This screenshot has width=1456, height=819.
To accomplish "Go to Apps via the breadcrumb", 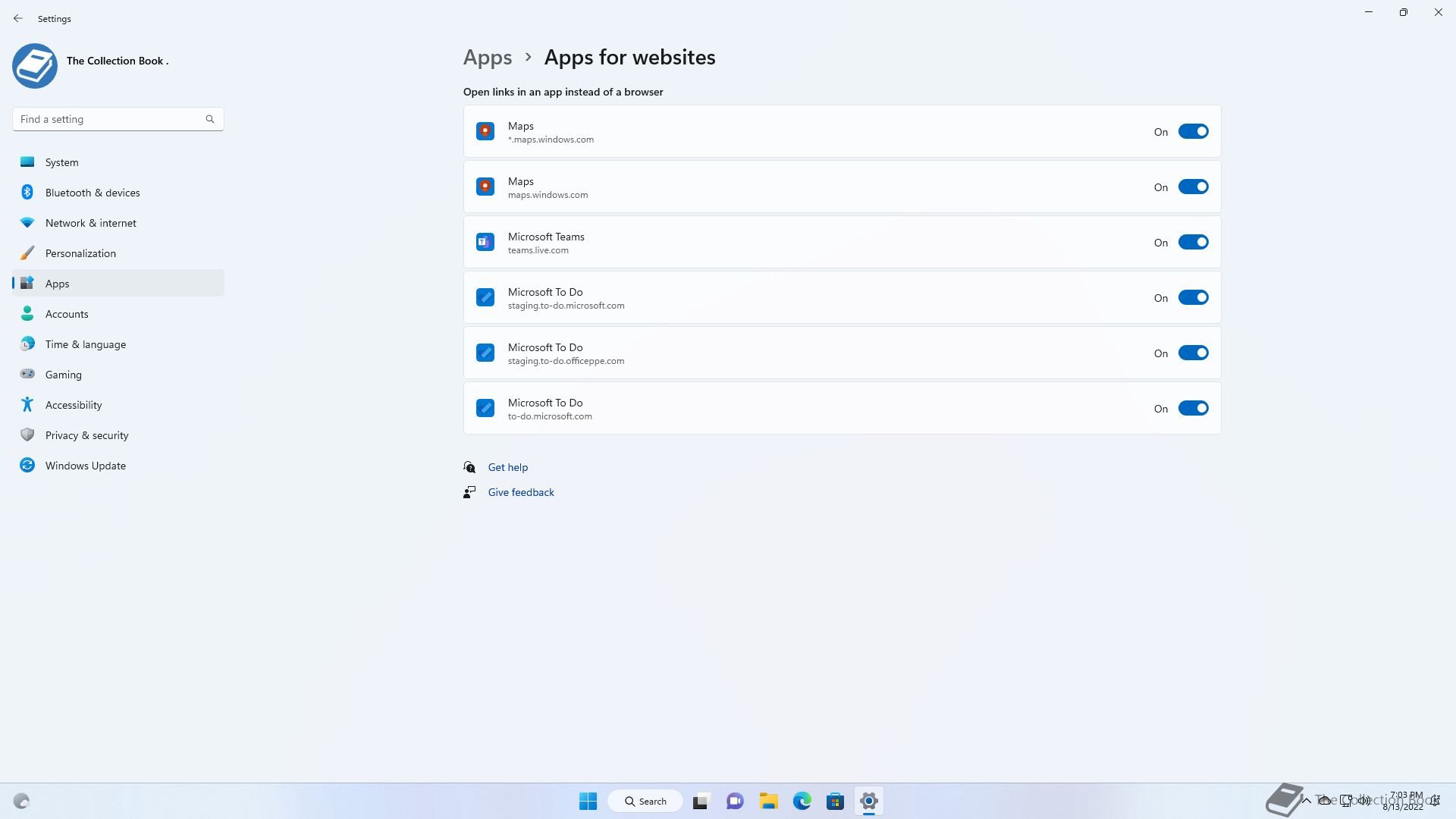I will (x=488, y=58).
